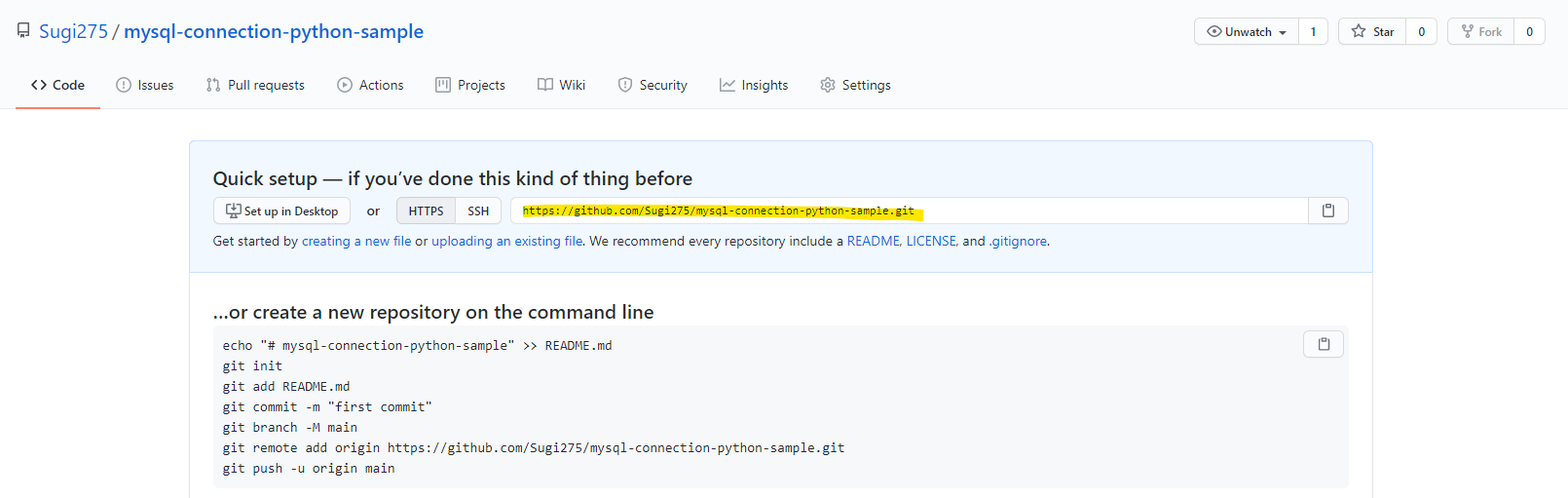Screen dimensions: 1568x498
Task: Click the Fork button
Action: (1481, 31)
